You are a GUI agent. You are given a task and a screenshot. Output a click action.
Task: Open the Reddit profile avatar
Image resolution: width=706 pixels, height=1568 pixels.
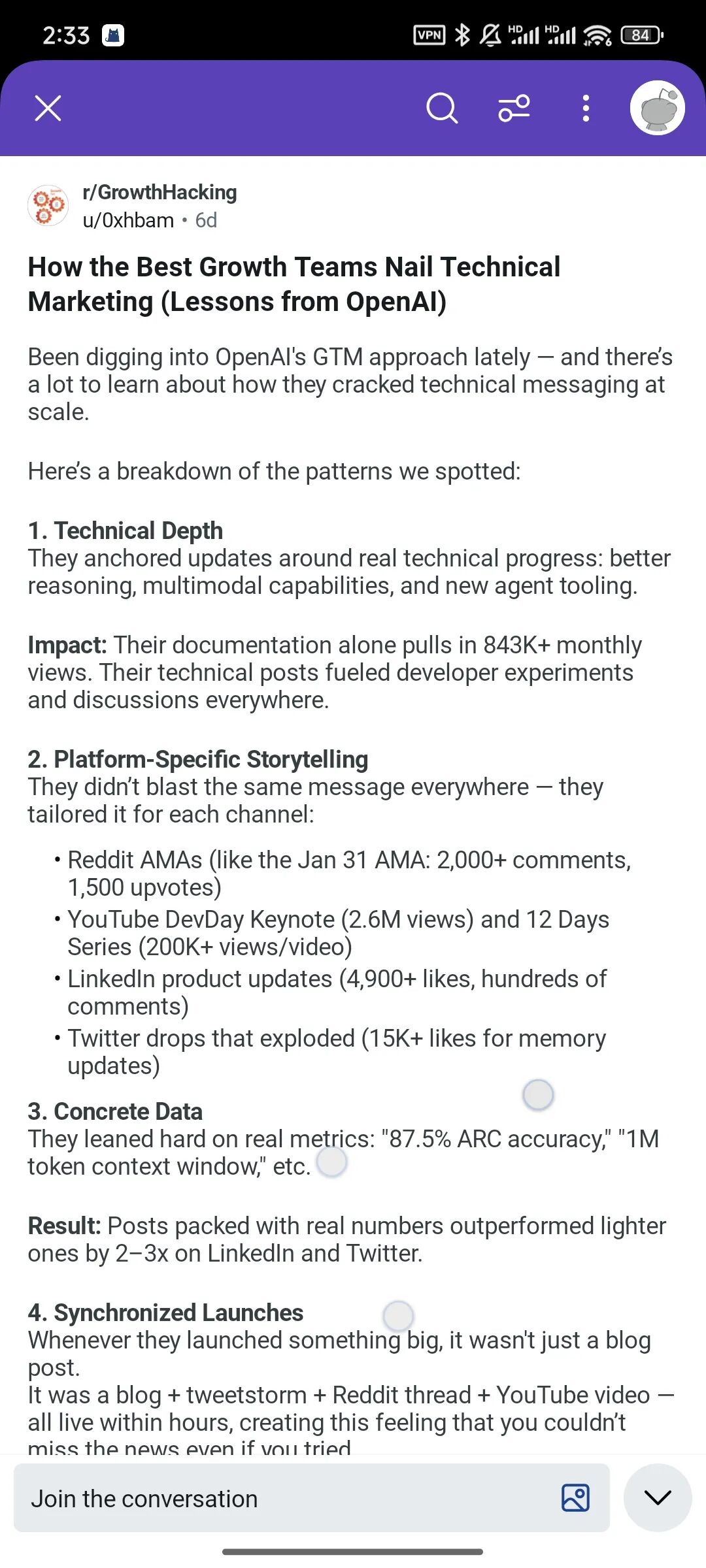[x=657, y=108]
